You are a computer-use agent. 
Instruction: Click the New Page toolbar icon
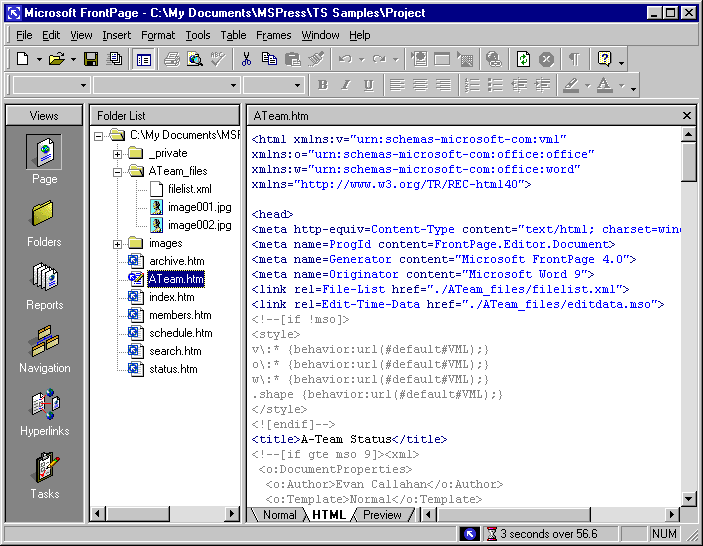click(23, 59)
